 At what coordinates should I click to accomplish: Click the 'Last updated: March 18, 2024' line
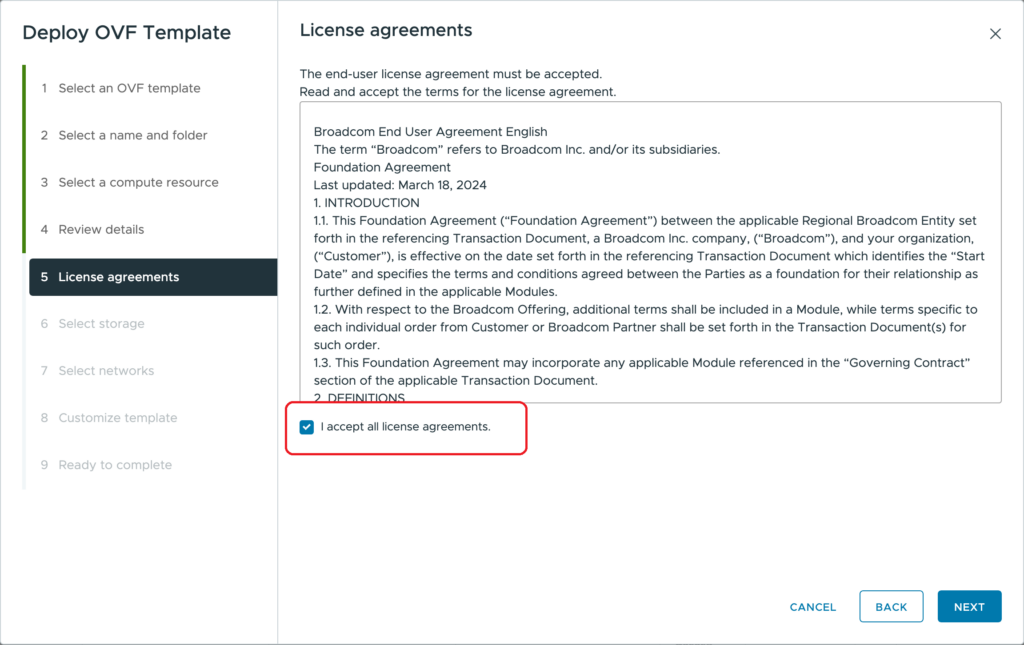point(400,185)
